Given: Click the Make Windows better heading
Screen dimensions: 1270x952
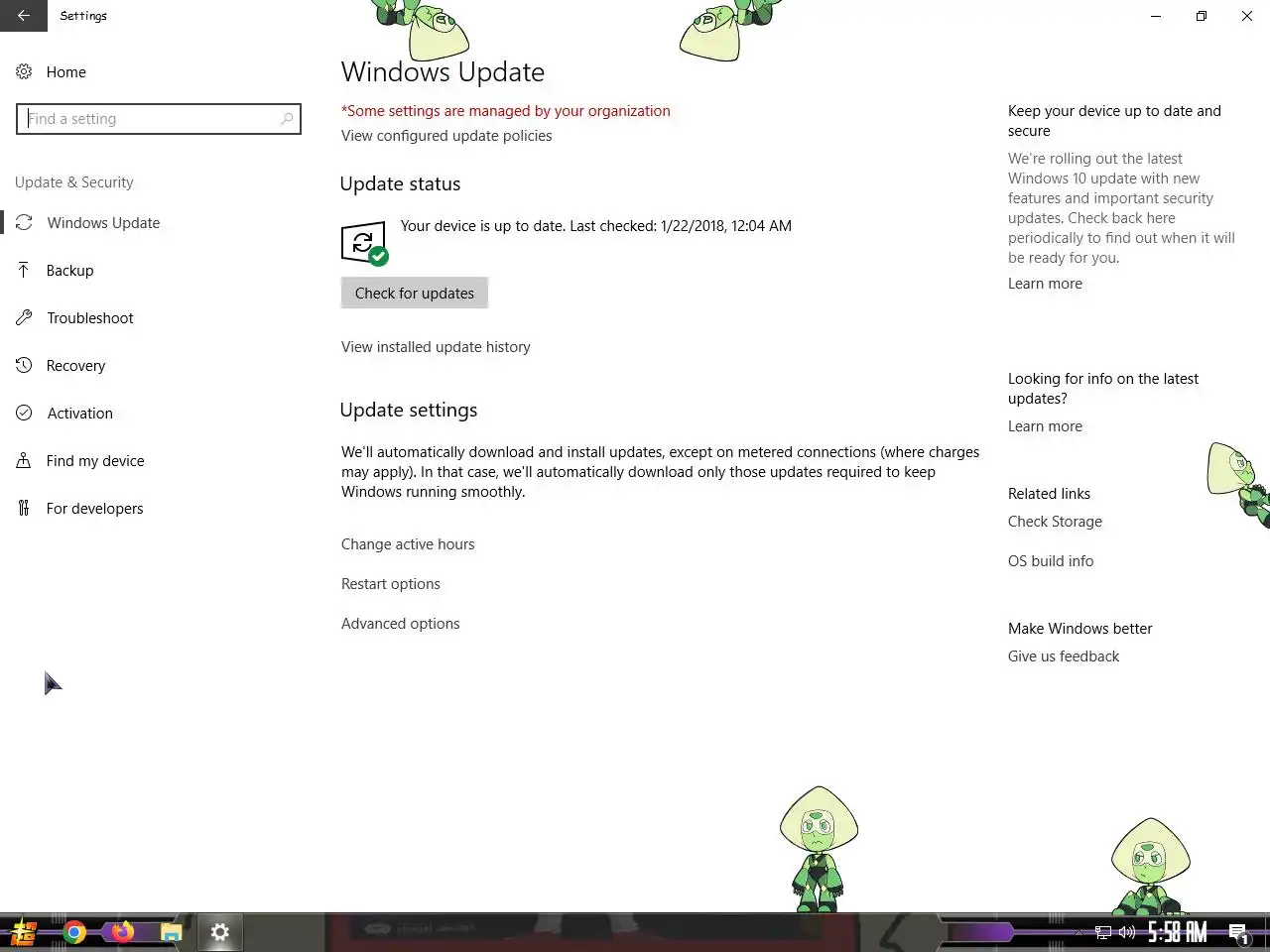Looking at the screenshot, I should [1080, 629].
